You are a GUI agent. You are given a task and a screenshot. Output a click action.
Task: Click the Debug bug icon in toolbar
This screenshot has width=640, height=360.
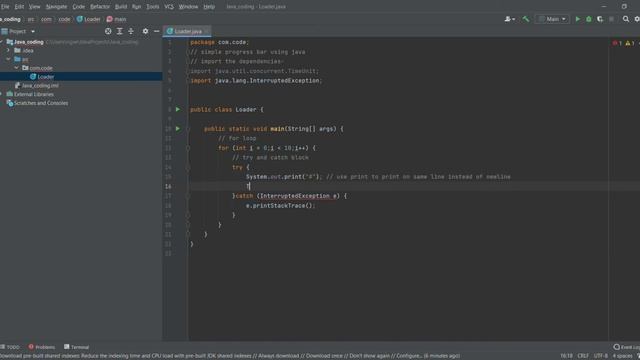[x=589, y=19]
